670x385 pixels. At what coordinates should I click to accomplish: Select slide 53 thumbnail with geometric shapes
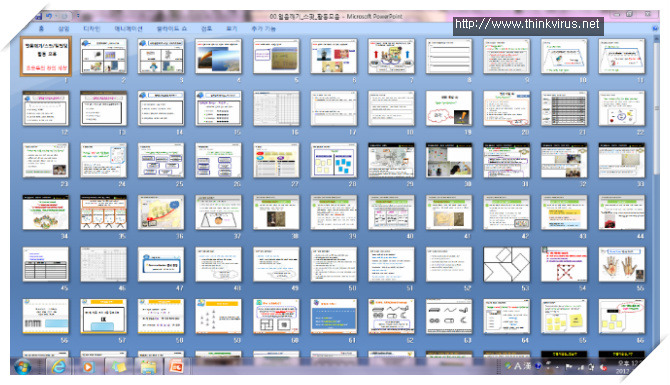506,265
